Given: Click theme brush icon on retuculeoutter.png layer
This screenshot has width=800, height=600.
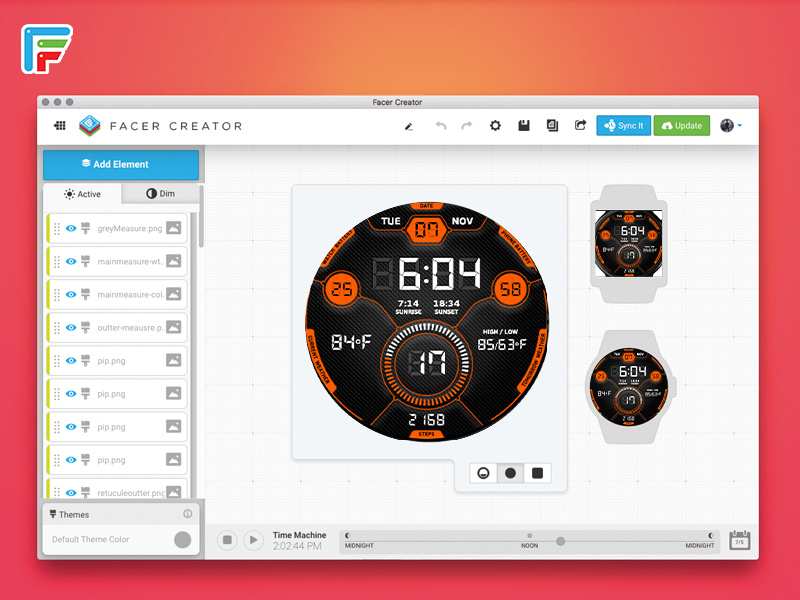Looking at the screenshot, I should pyautogui.click(x=86, y=492).
